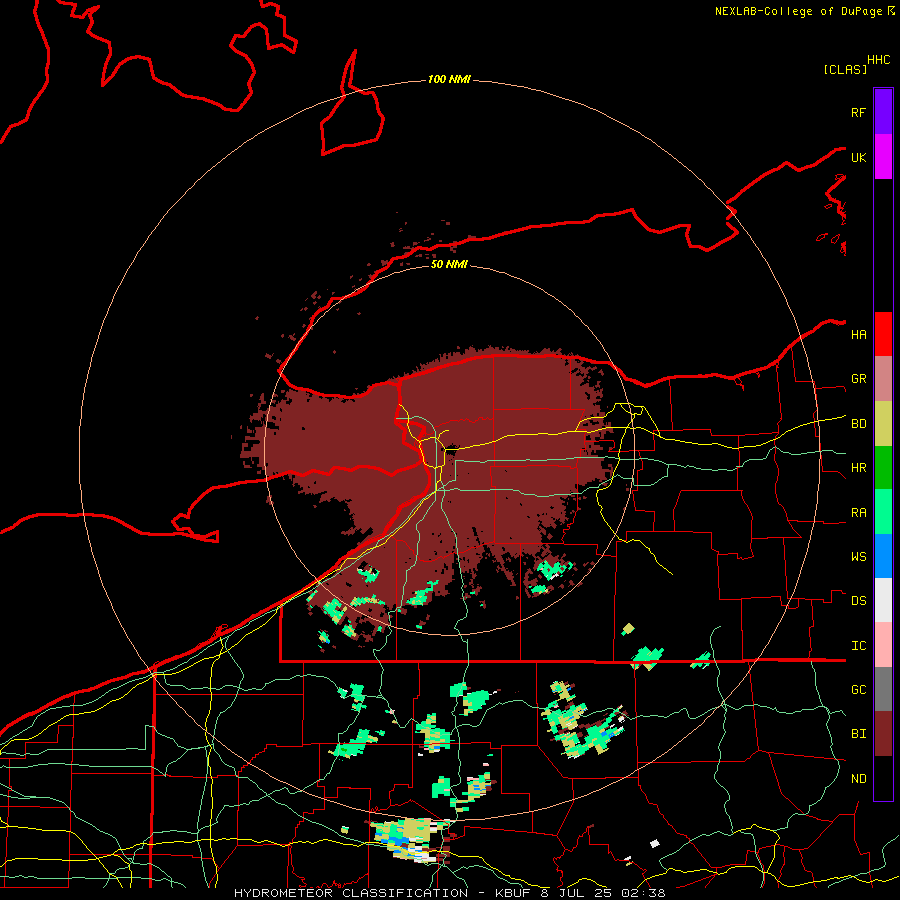Click the ND legend label
This screenshot has height=900, width=900.
click(x=858, y=779)
